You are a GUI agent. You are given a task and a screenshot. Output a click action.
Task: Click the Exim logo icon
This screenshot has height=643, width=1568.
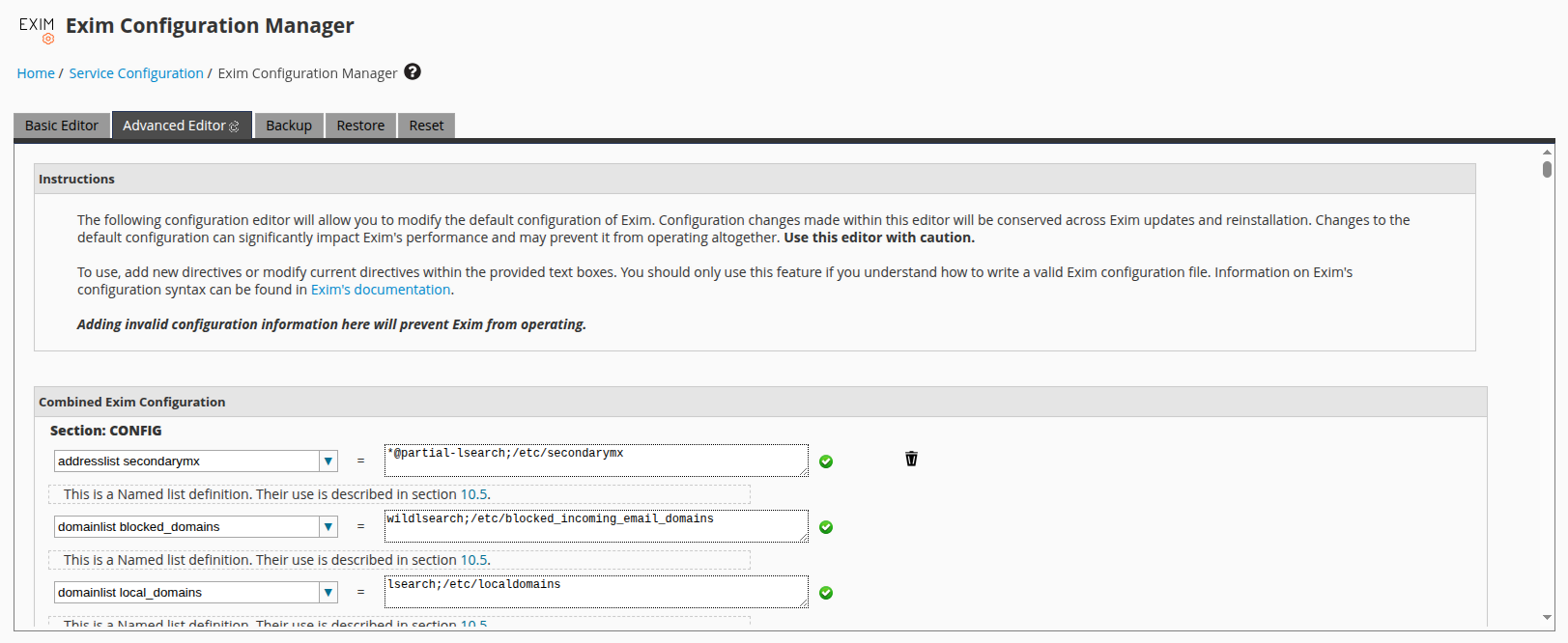37,30
